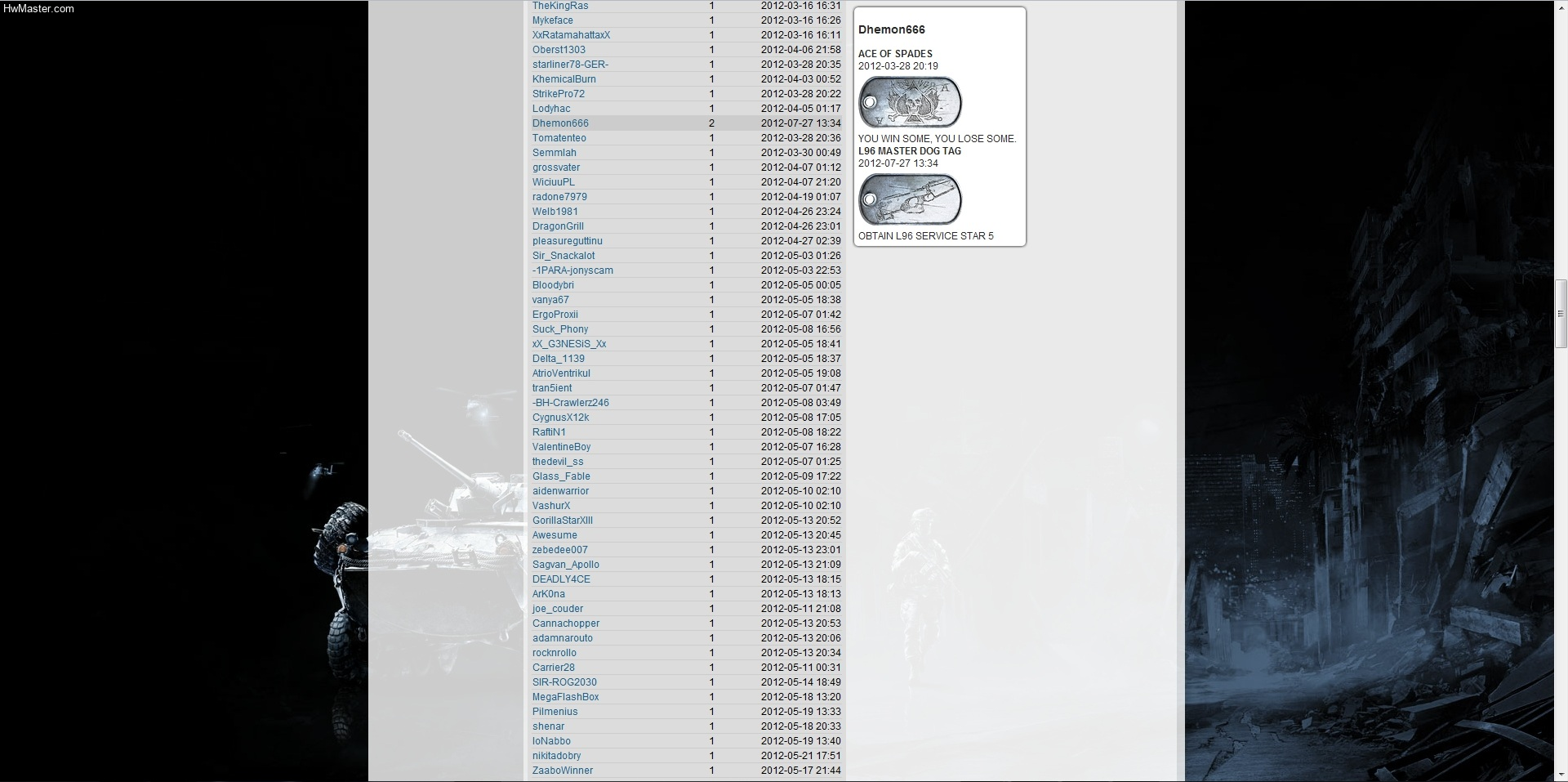The image size is (1568, 782).
Task: Open player Awesume link
Action: (x=555, y=535)
